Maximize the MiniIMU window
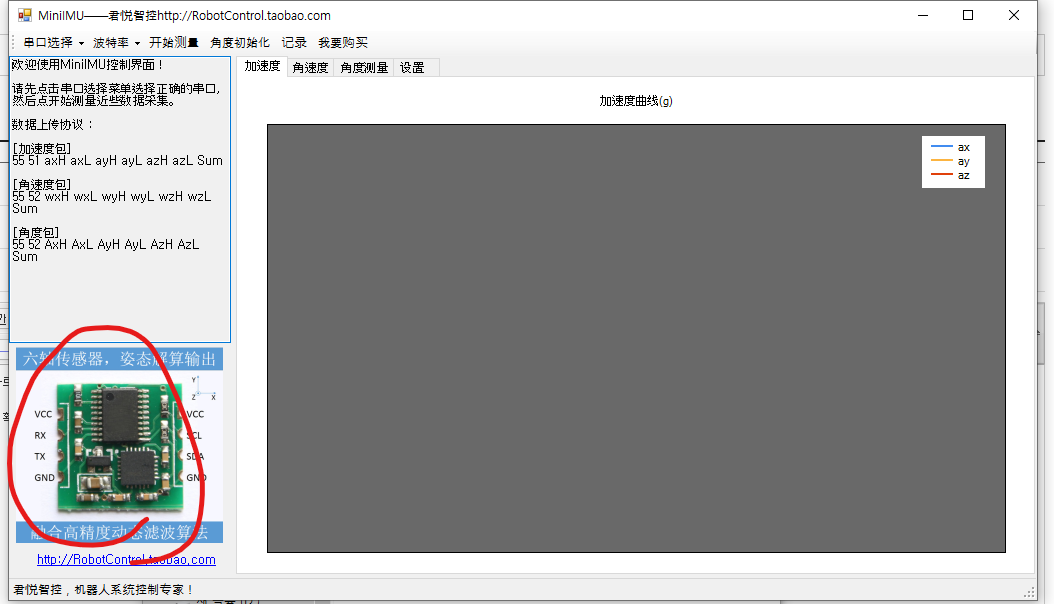The image size is (1054, 604). coord(967,15)
